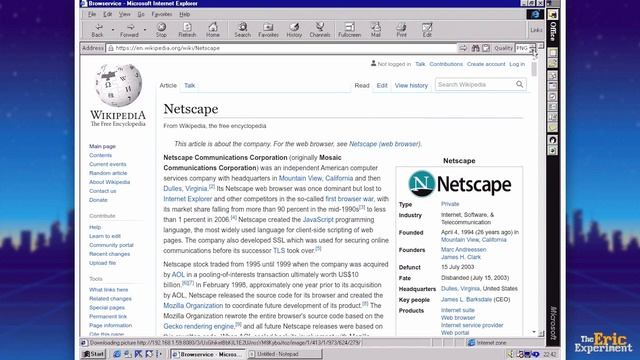Image resolution: width=640 pixels, height=360 pixels.
Task: Click the system tray clock
Action: 549,354
